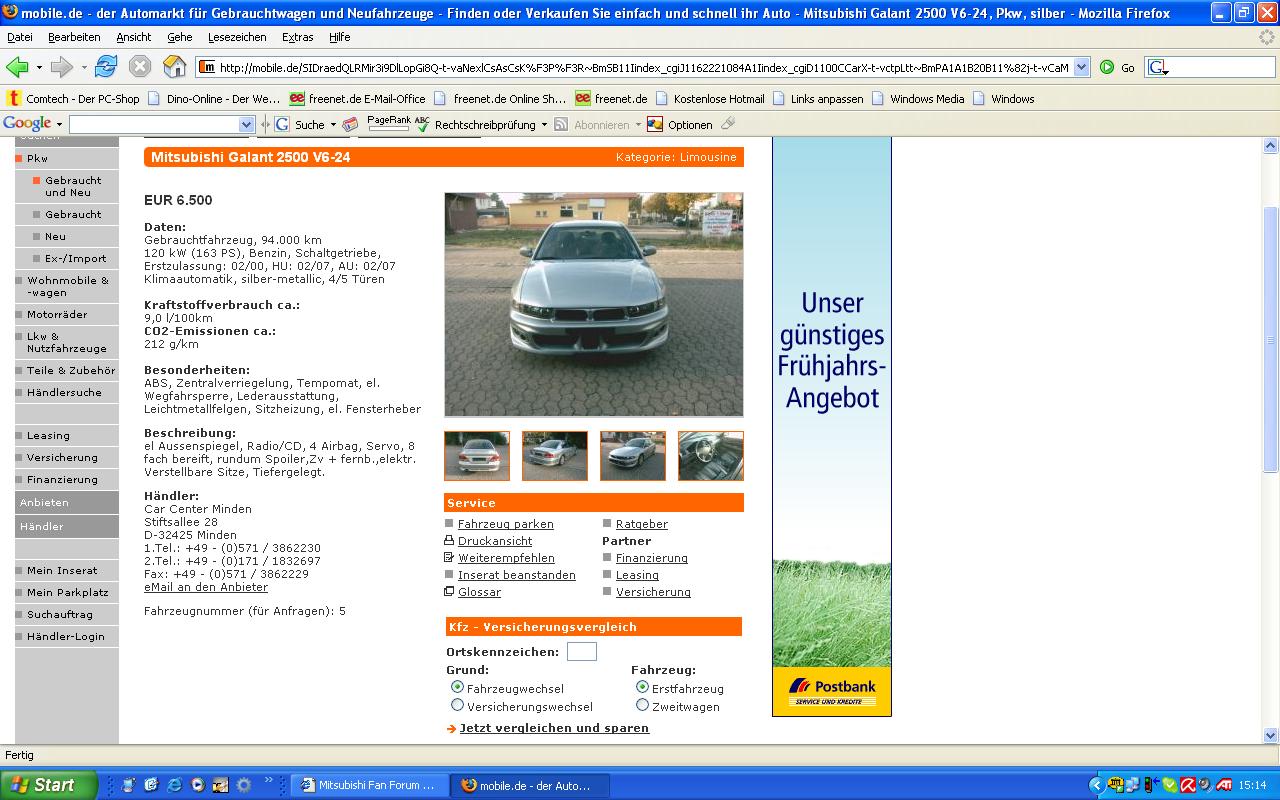1280x800 pixels.
Task: Open the Lesezeichen menu
Action: pos(237,37)
